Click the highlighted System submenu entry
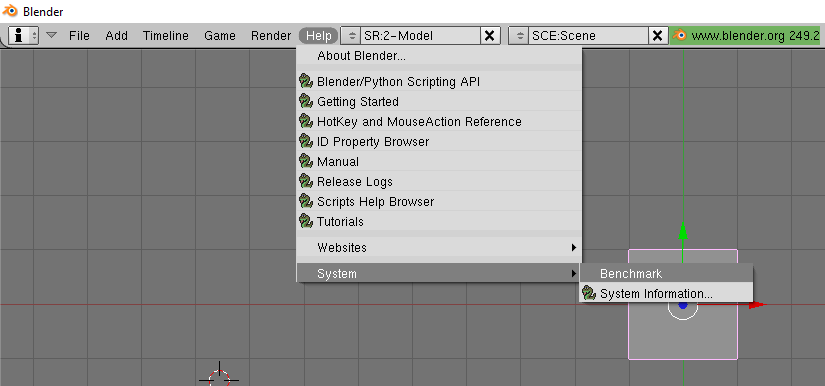 [439, 273]
